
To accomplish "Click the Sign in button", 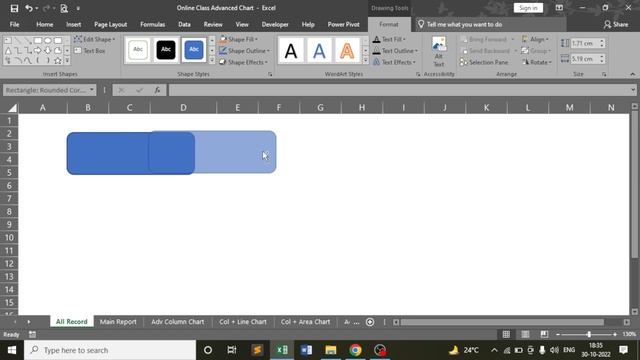I will point(528,8).
